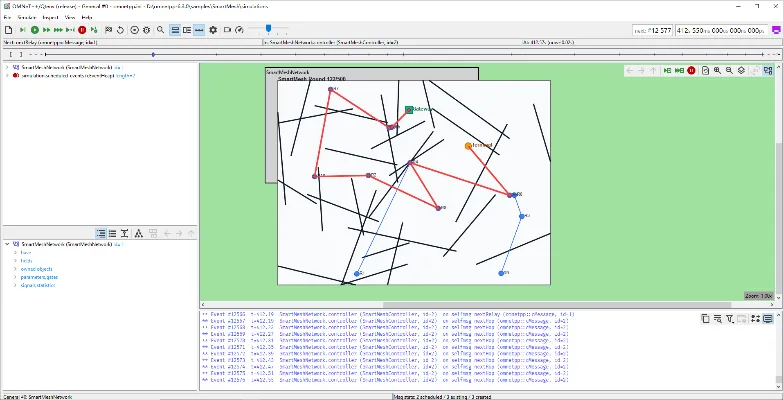Click the Debug Next Event icon
The width and height of the screenshot is (783, 400).
click(94, 30)
